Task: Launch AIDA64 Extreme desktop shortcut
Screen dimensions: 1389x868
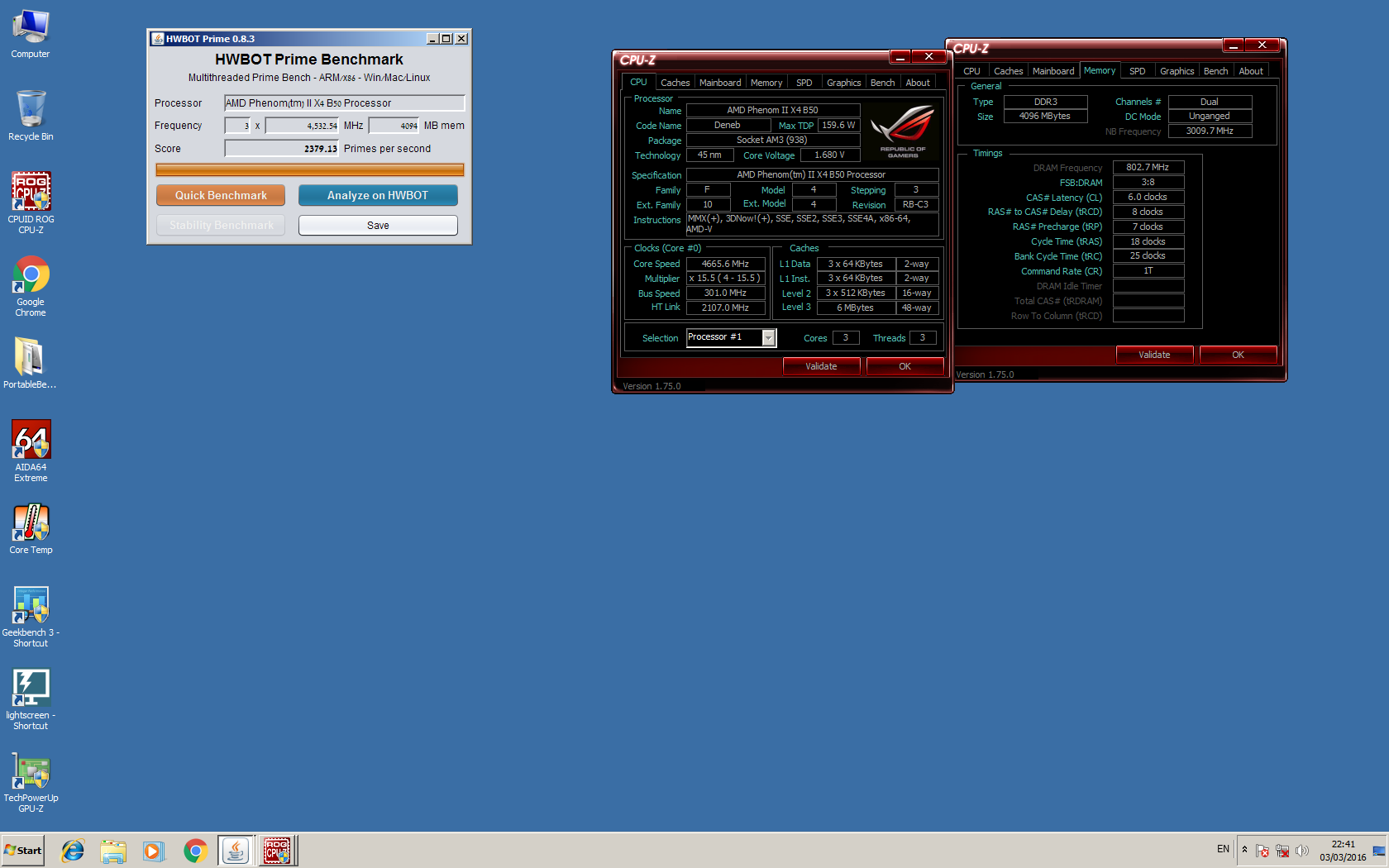Action: [31, 451]
